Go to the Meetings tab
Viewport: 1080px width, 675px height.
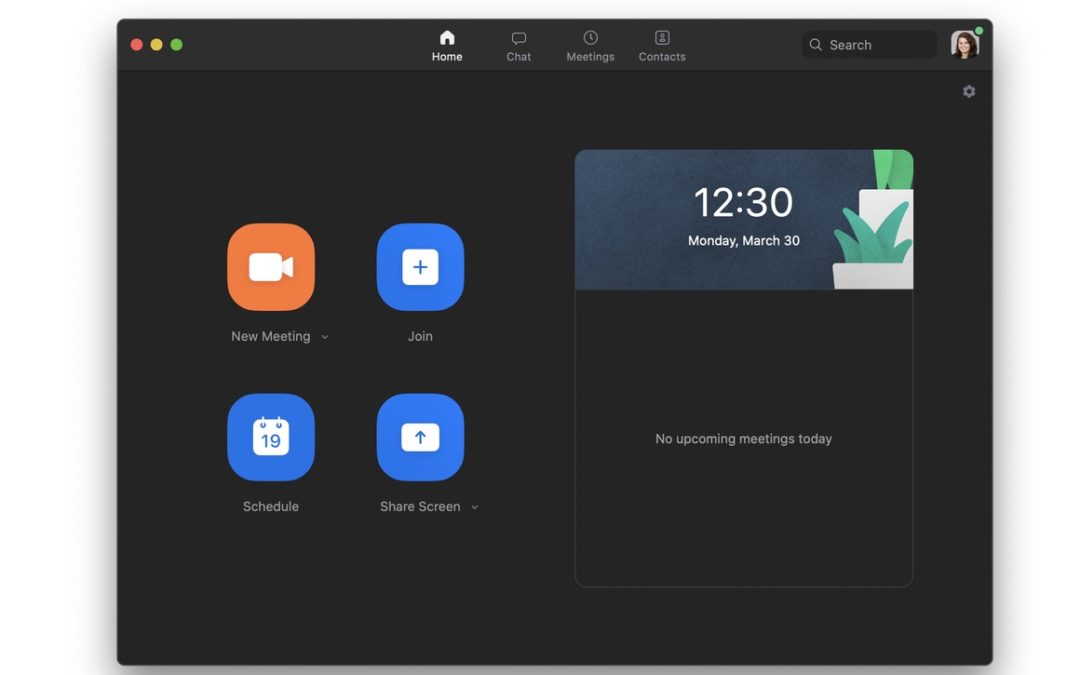click(x=590, y=46)
